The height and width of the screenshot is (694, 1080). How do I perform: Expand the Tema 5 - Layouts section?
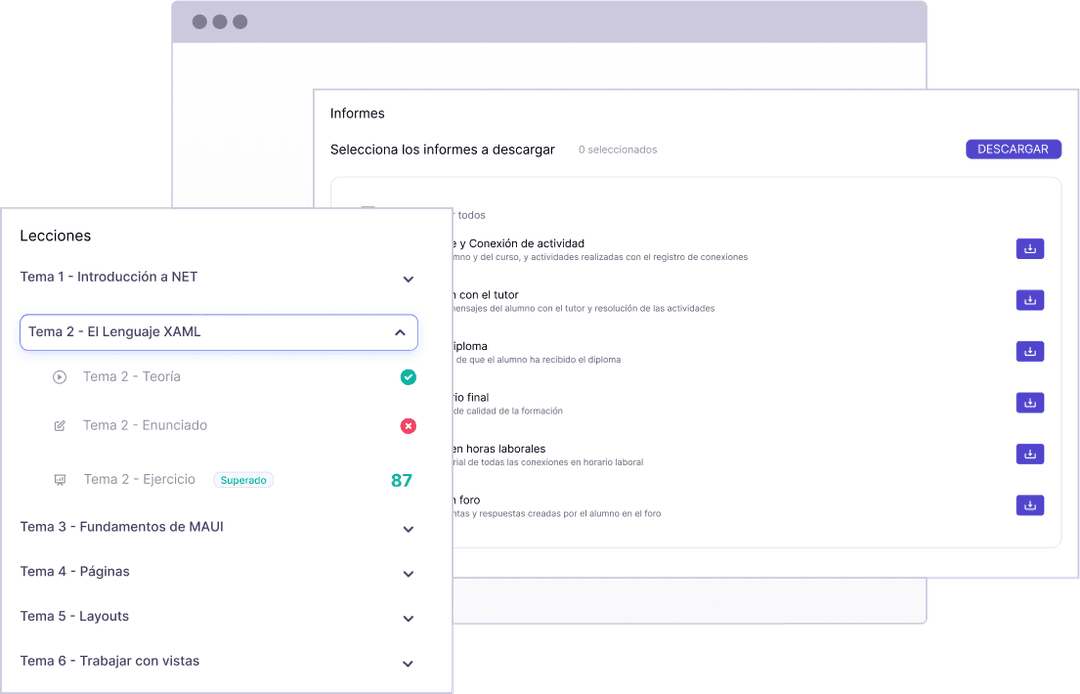(408, 619)
